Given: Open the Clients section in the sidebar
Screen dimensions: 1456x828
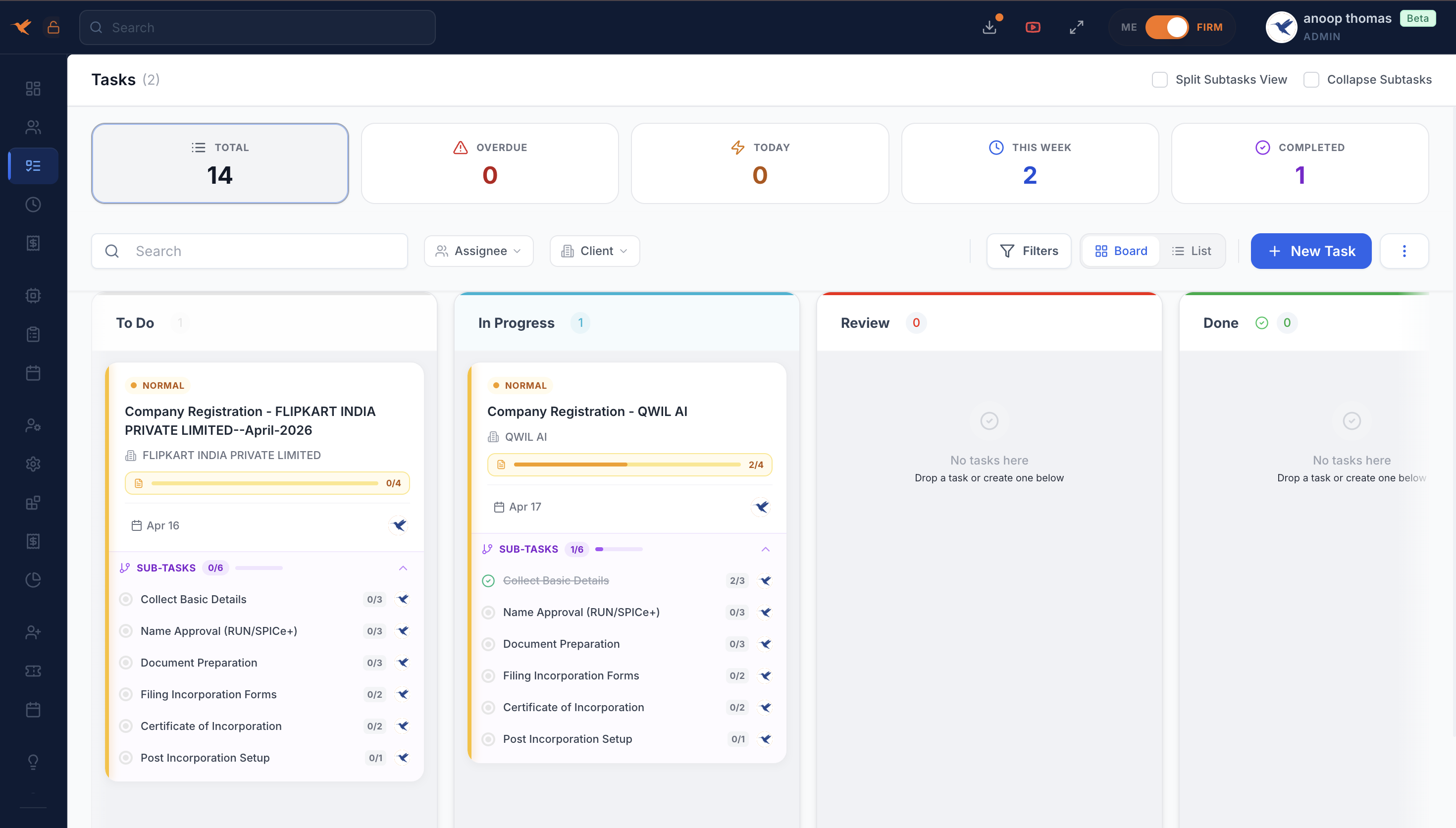Looking at the screenshot, I should 32,127.
